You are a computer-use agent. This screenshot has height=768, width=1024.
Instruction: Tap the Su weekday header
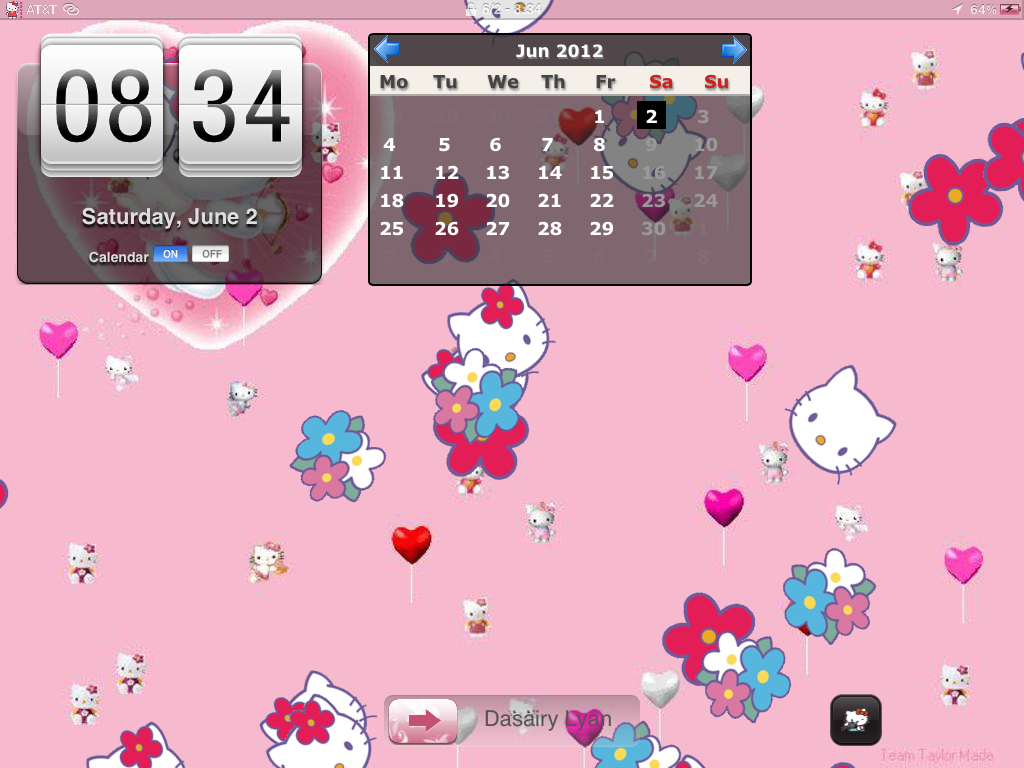point(716,82)
